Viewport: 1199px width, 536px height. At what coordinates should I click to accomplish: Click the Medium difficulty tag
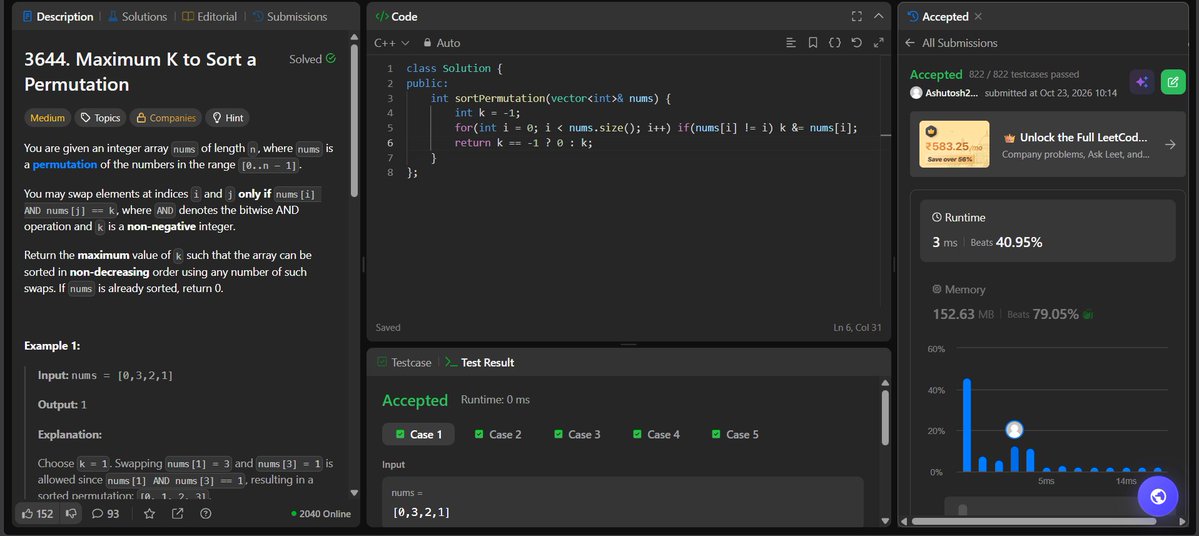pos(47,118)
